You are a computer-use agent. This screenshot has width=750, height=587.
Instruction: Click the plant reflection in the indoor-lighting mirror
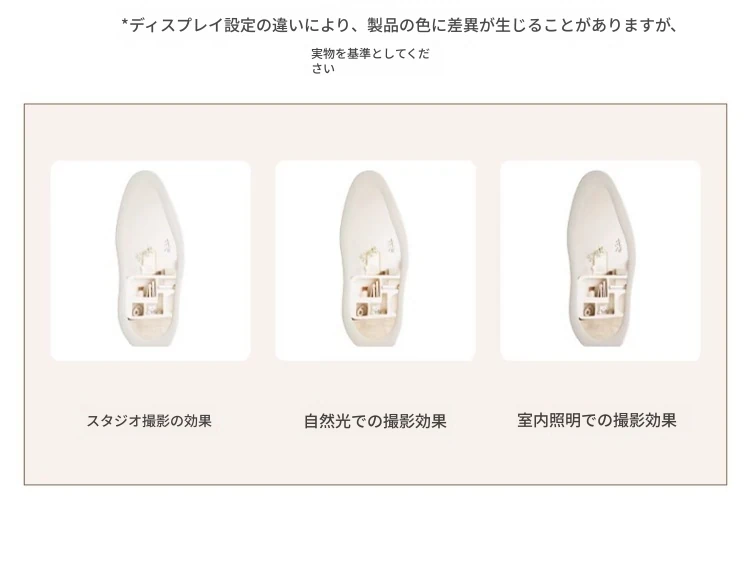(x=596, y=257)
